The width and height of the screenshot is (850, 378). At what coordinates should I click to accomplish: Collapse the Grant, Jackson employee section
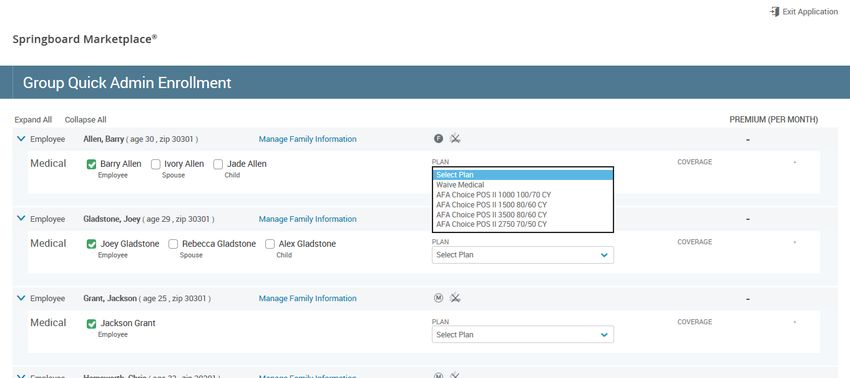coord(21,298)
